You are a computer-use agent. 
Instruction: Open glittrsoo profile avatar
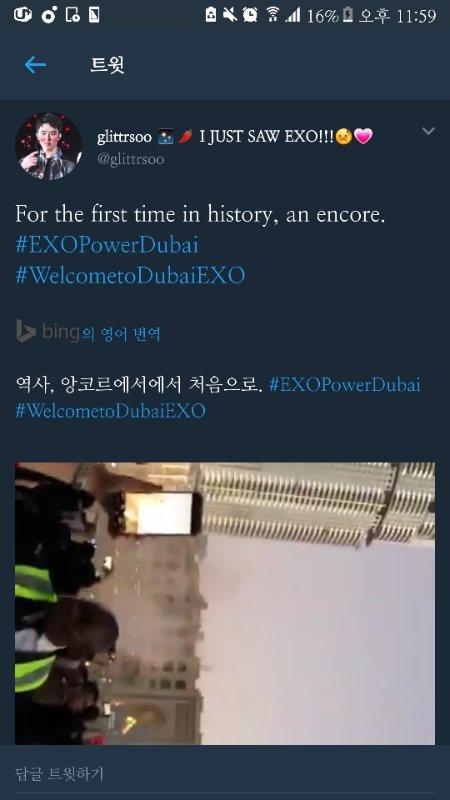tap(48, 146)
